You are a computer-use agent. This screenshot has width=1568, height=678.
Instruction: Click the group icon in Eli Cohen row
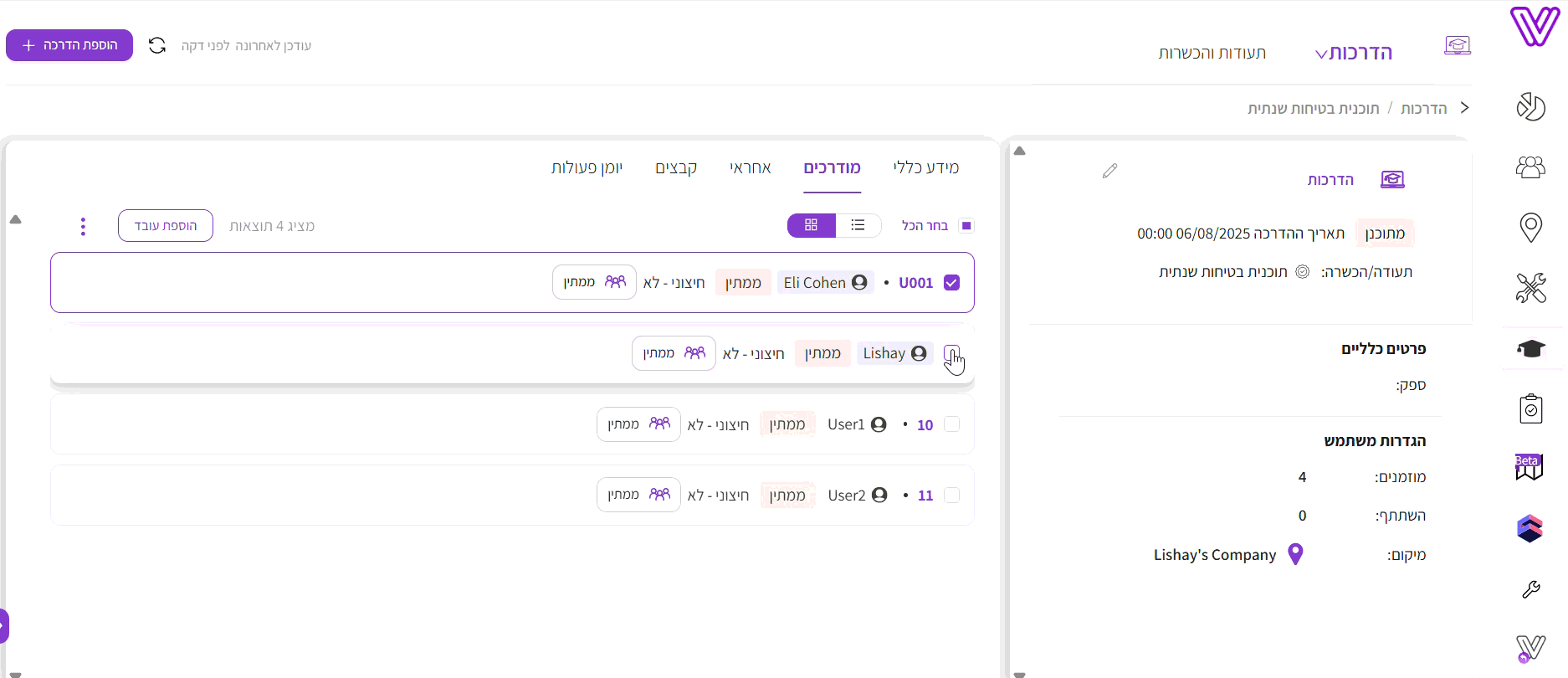[x=615, y=282]
